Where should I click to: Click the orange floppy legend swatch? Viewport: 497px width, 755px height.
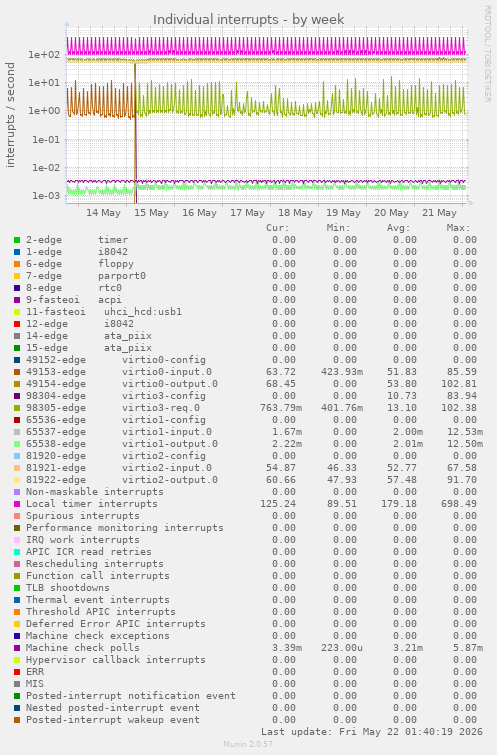pos(17,264)
